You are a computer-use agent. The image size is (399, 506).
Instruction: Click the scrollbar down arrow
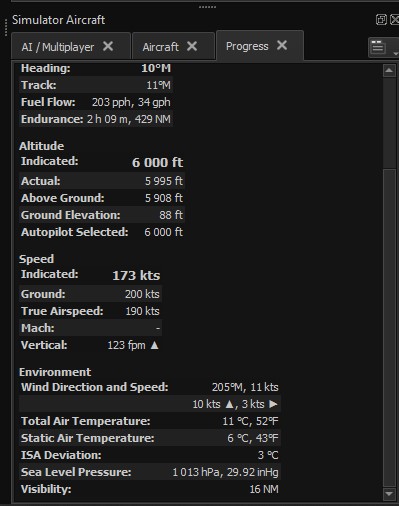tap(389, 494)
